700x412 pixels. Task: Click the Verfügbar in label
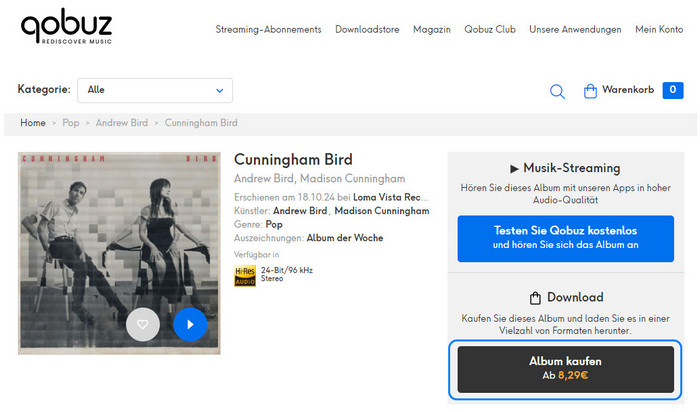(256, 255)
